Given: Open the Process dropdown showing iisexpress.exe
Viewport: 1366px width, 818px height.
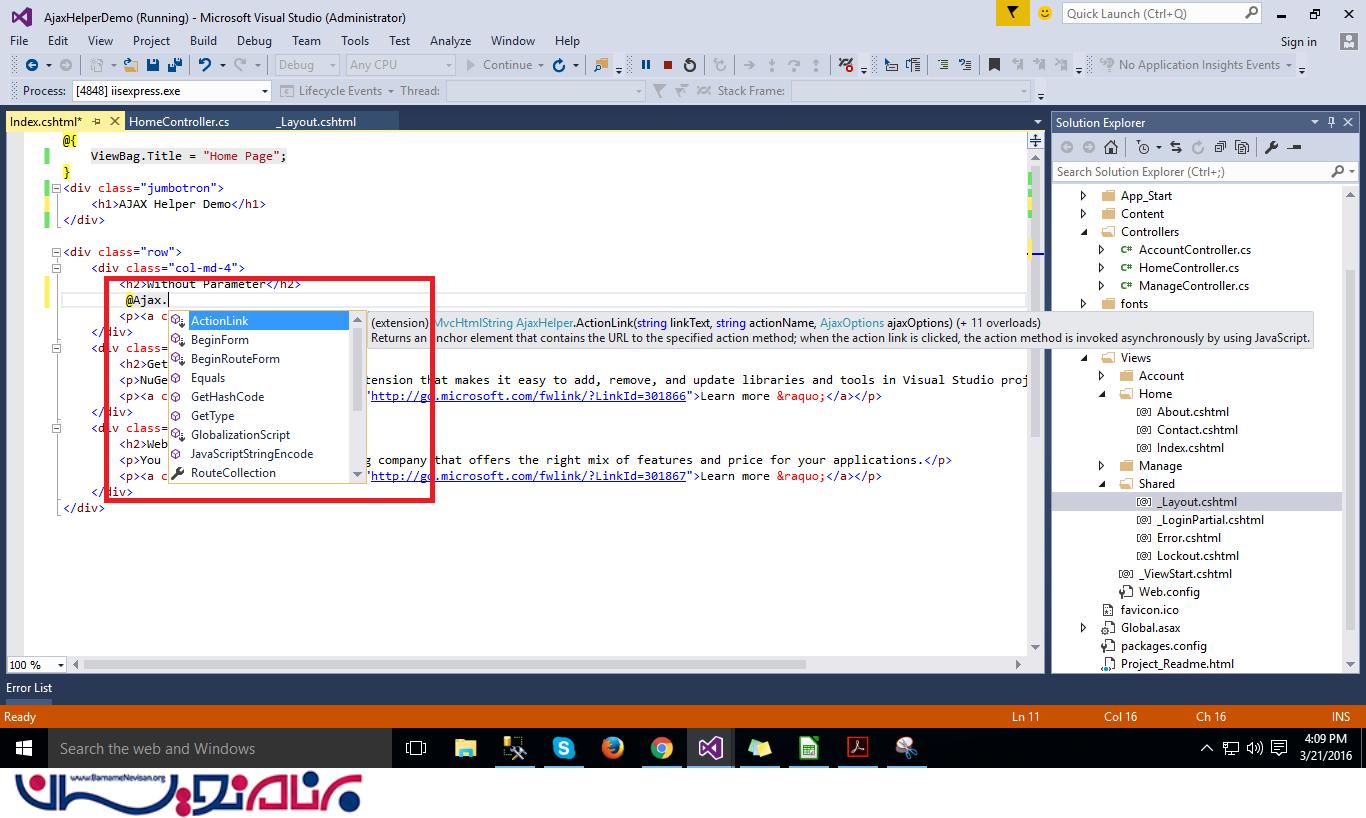Looking at the screenshot, I should coord(265,91).
